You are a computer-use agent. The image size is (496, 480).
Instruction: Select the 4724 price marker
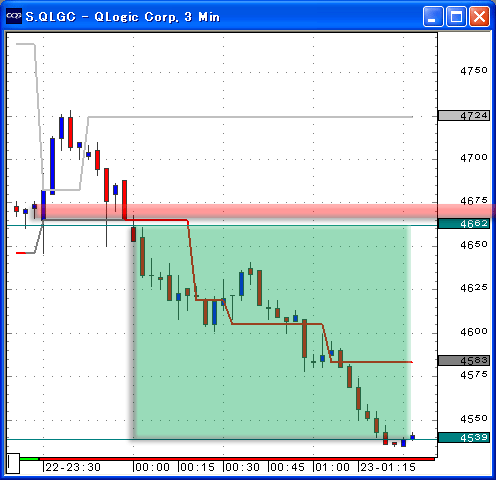click(464, 116)
